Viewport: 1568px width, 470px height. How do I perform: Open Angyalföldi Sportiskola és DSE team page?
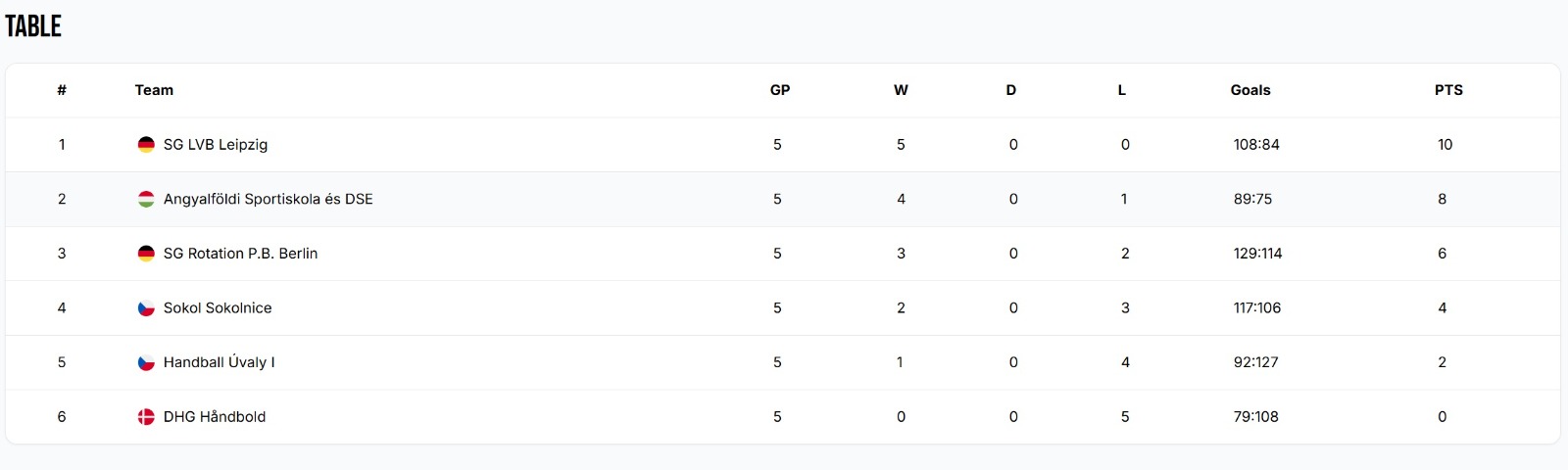pyautogui.click(x=268, y=199)
